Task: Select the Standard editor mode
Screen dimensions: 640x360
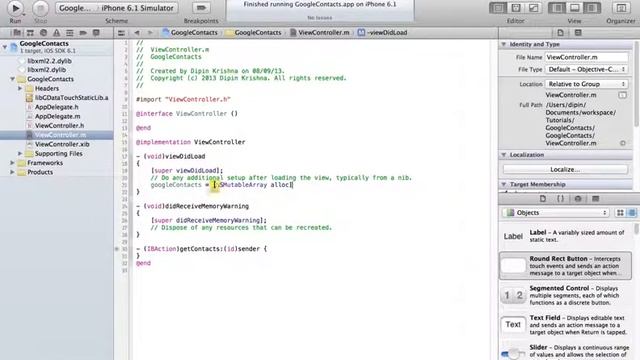Action: pos(498,8)
